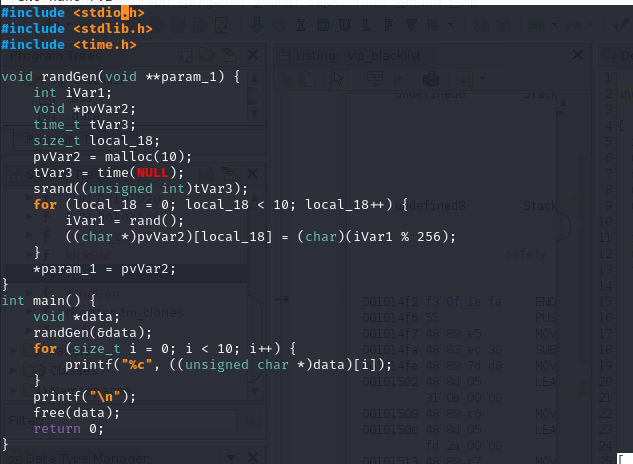Expand the Namespaces node arrow
Viewport: 633px width, 464px height.
click(13, 390)
